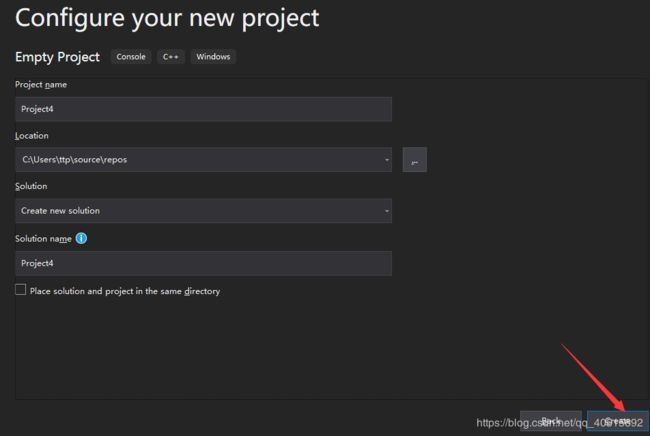650x436 pixels.
Task: Click the 'Solution name' field label
Action: coord(43,239)
